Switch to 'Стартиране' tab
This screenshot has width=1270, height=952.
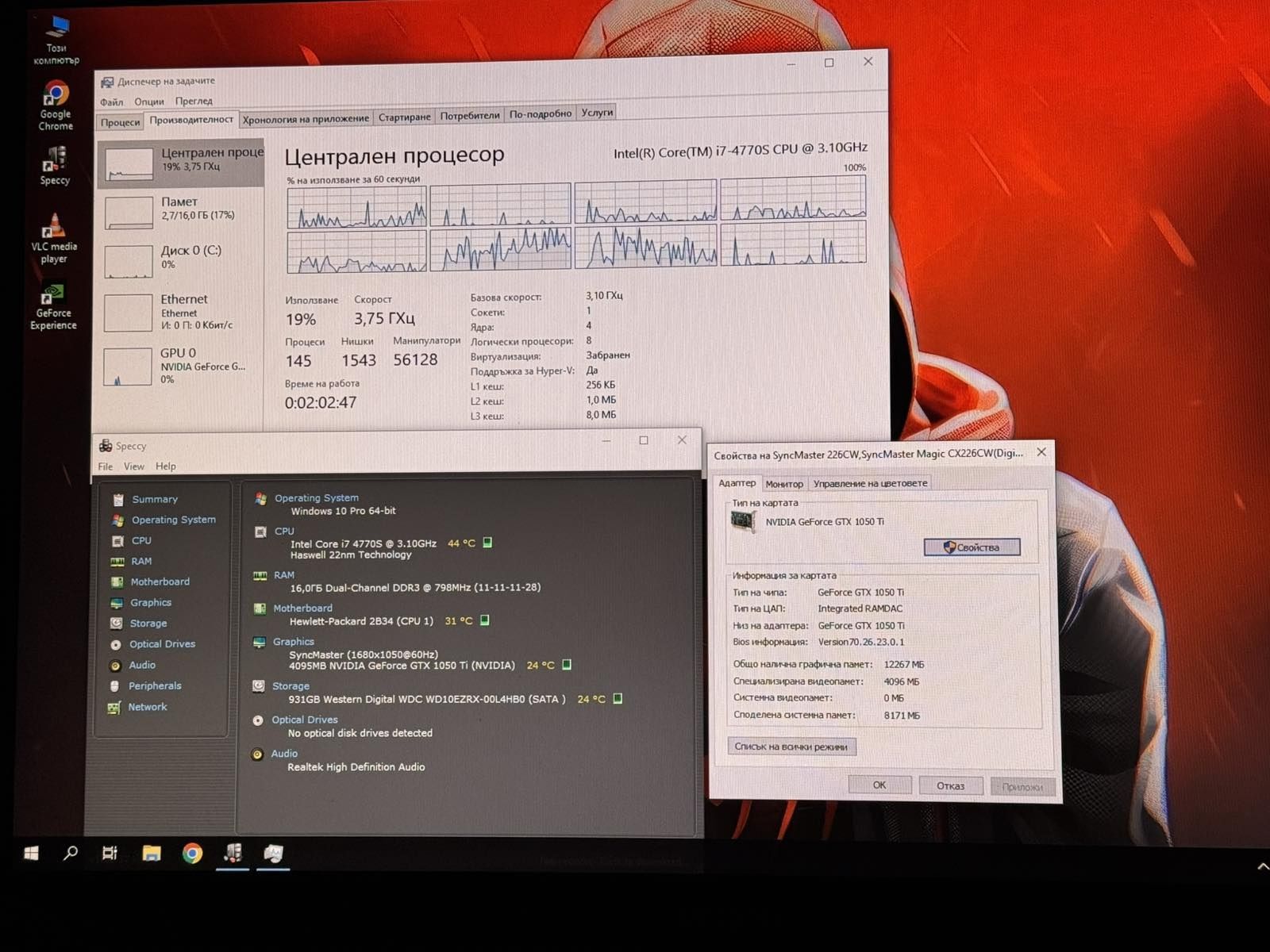[x=405, y=117]
